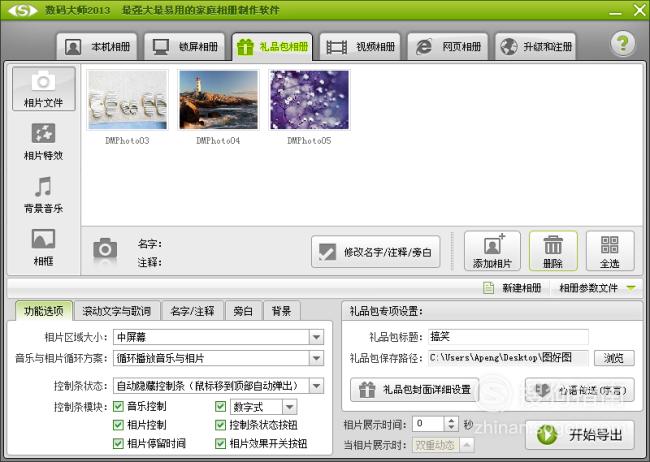Click the 全选 select all icon button
Screen dimensions: 650x462
(x=610, y=251)
